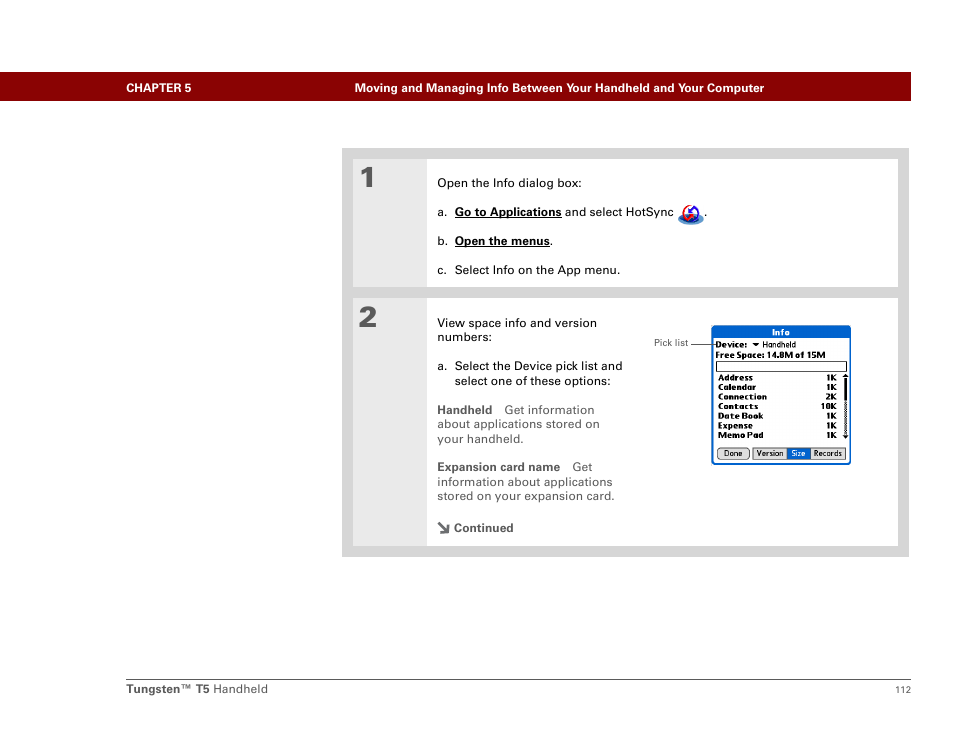Click the HotSync application icon
The height and width of the screenshot is (738, 954).
[x=691, y=214]
